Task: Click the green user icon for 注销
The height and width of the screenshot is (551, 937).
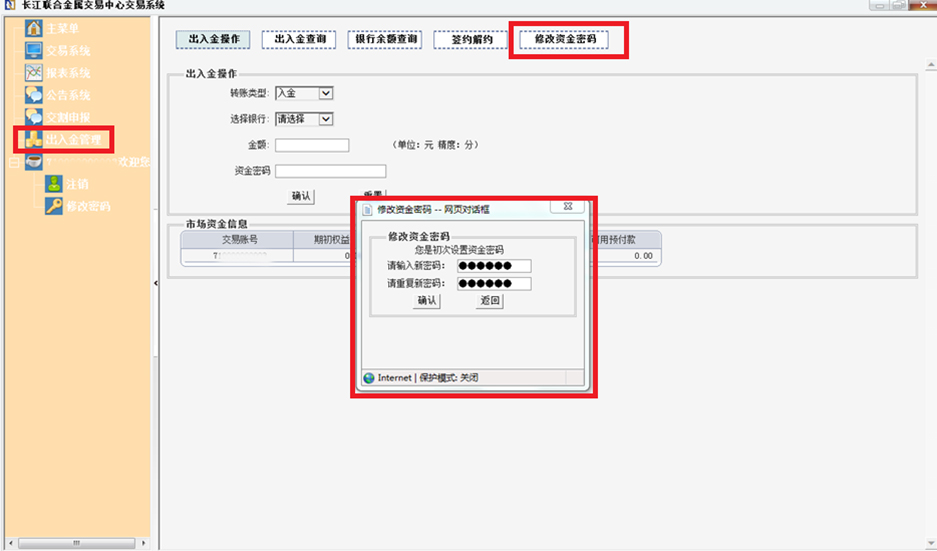Action: click(x=54, y=184)
